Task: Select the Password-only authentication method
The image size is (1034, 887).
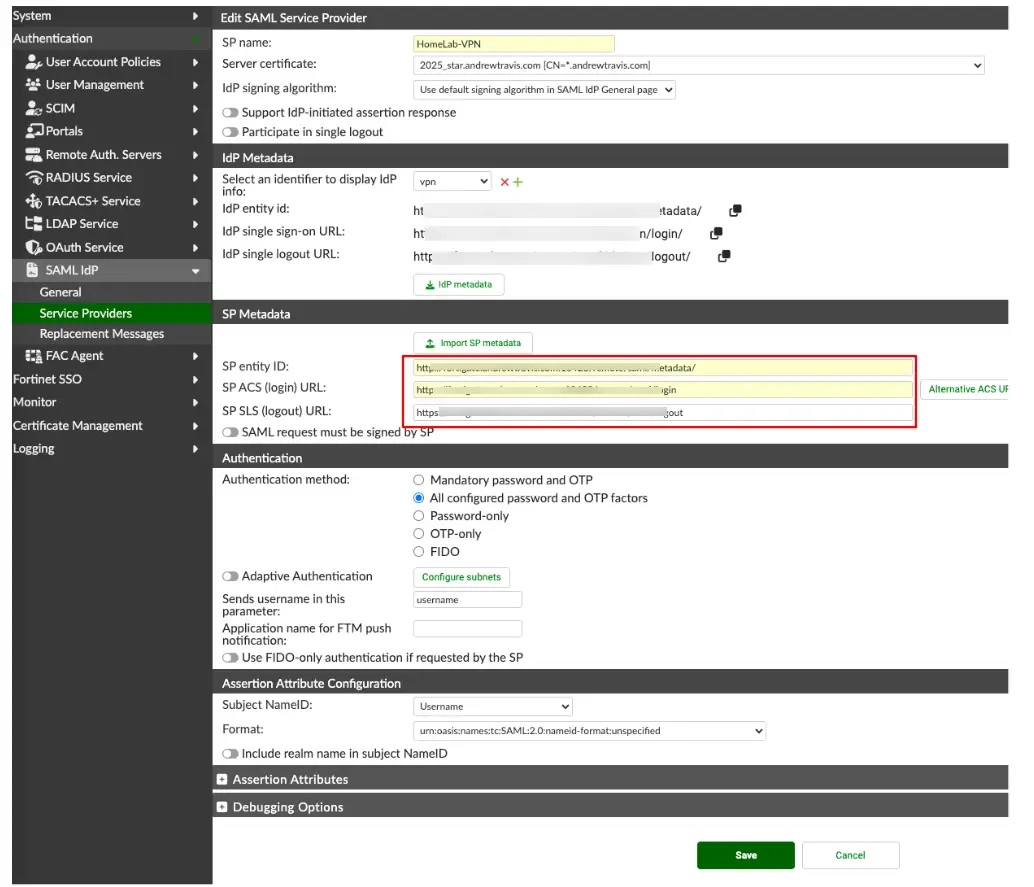Action: [418, 516]
